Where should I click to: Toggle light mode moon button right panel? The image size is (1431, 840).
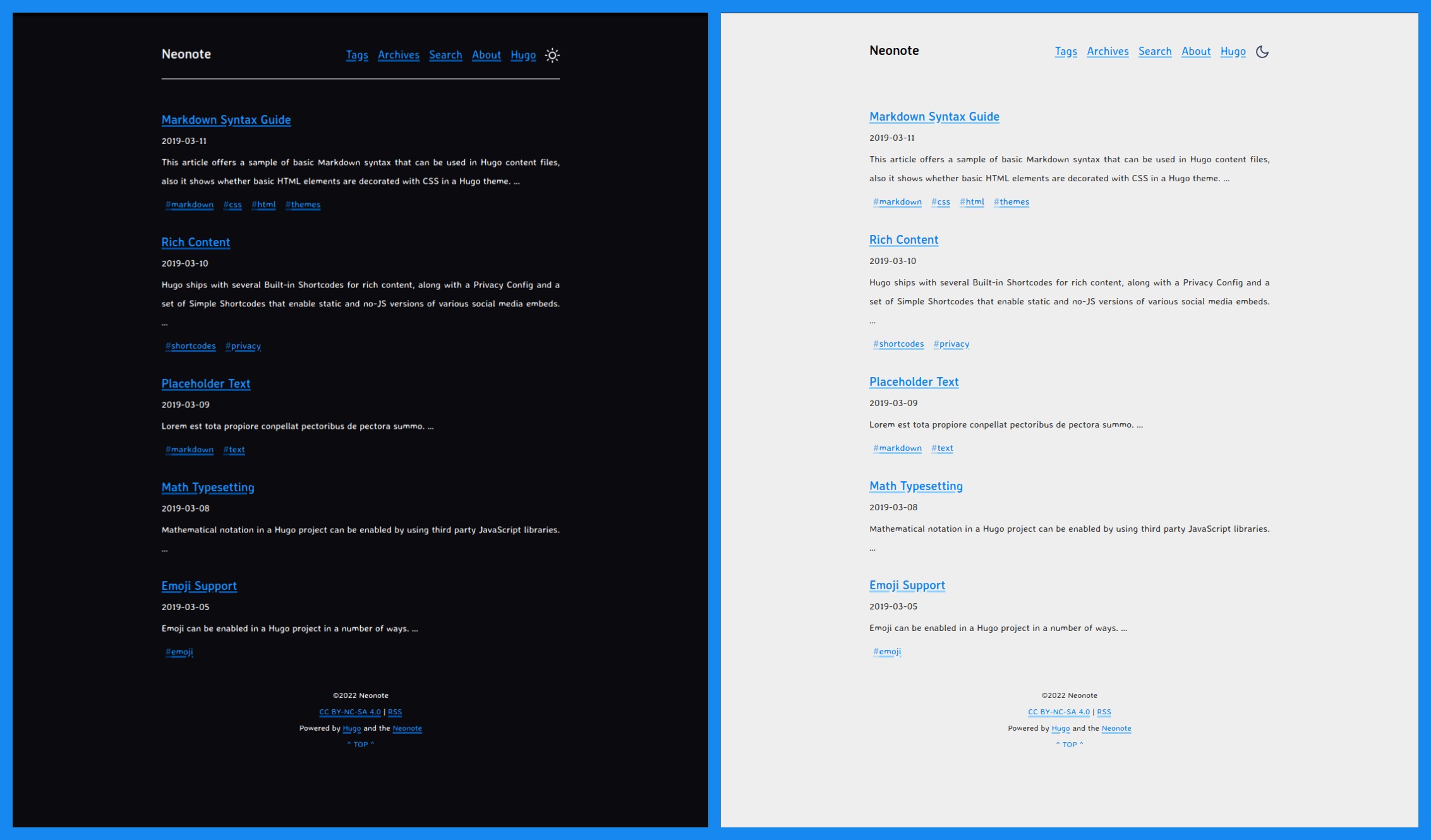(1262, 51)
